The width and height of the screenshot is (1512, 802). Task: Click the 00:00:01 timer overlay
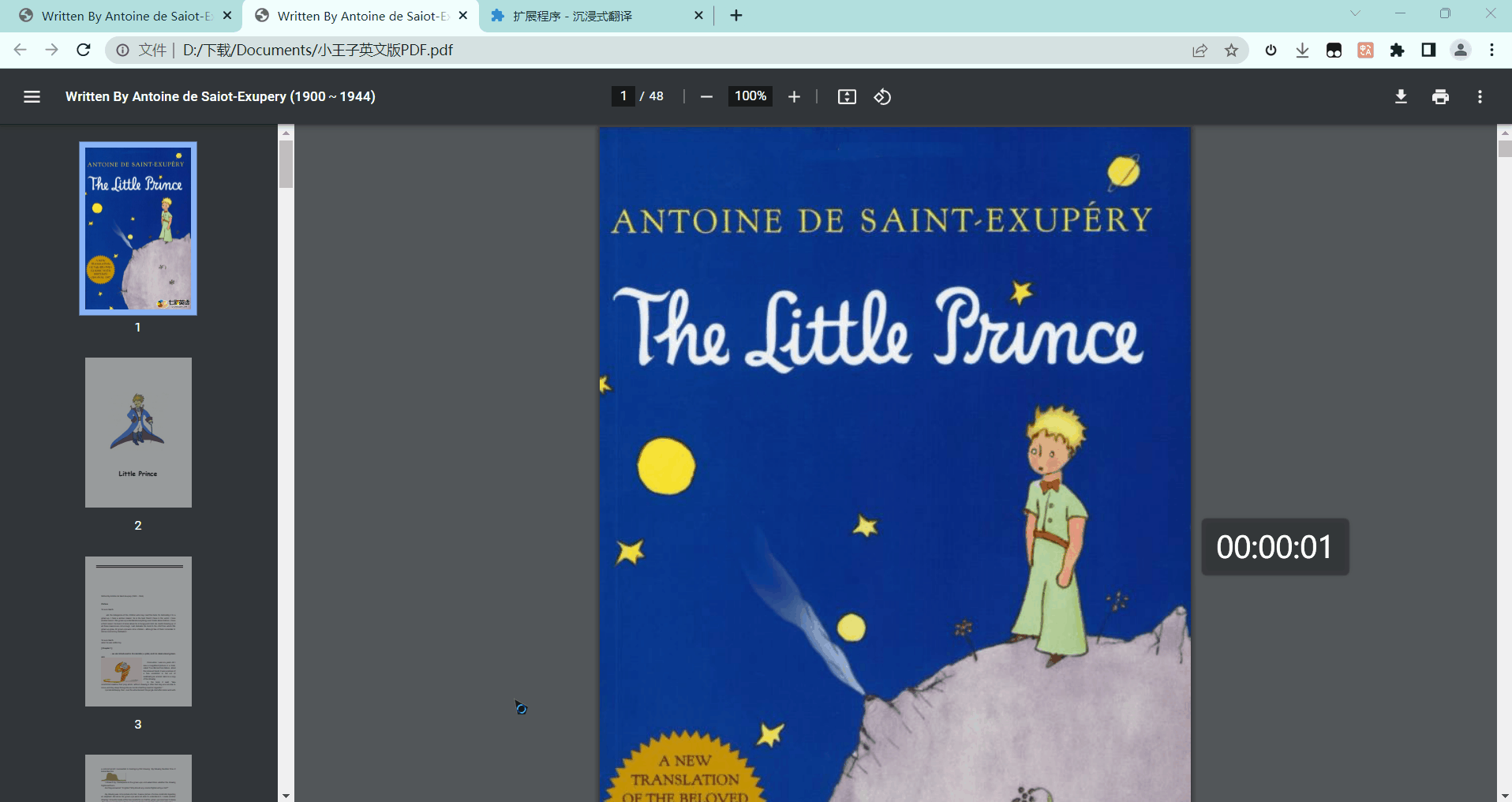(1274, 547)
